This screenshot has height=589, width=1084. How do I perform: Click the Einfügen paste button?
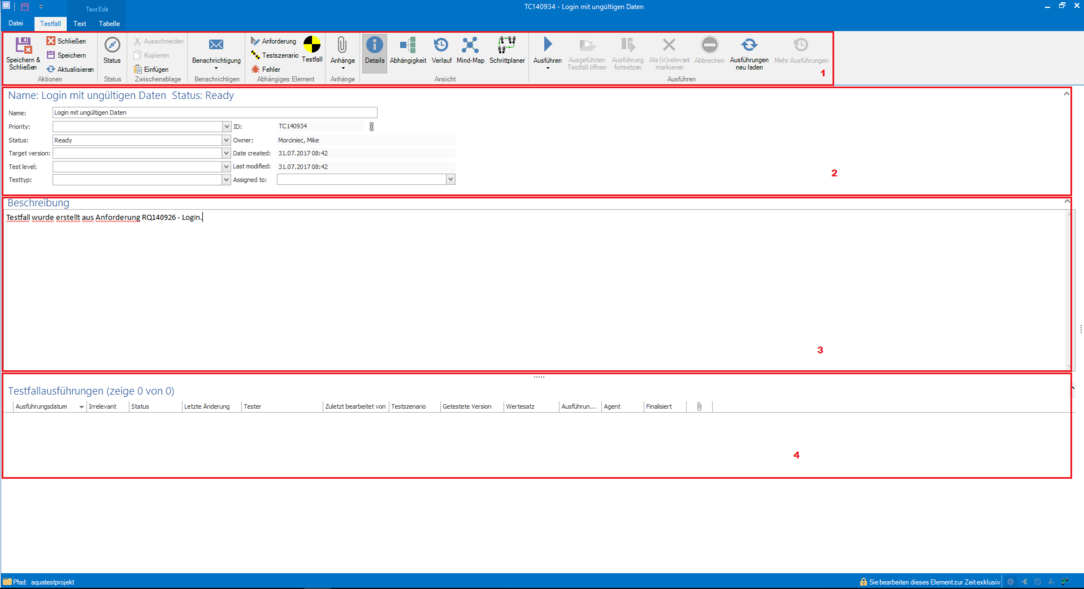(151, 69)
